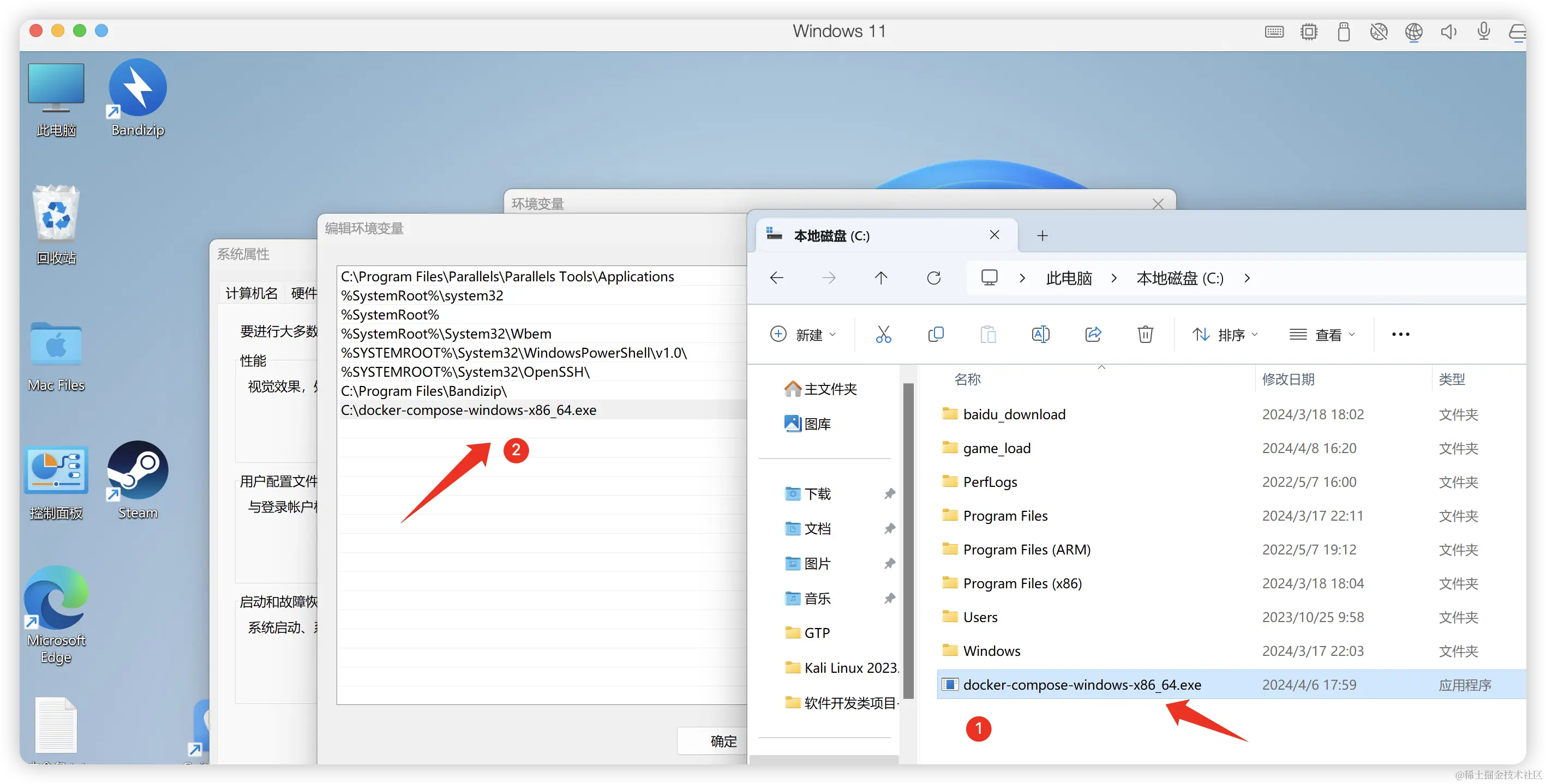This screenshot has width=1546, height=784.
Task: Click the Parallels sound icon in the title bar
Action: [1448, 31]
